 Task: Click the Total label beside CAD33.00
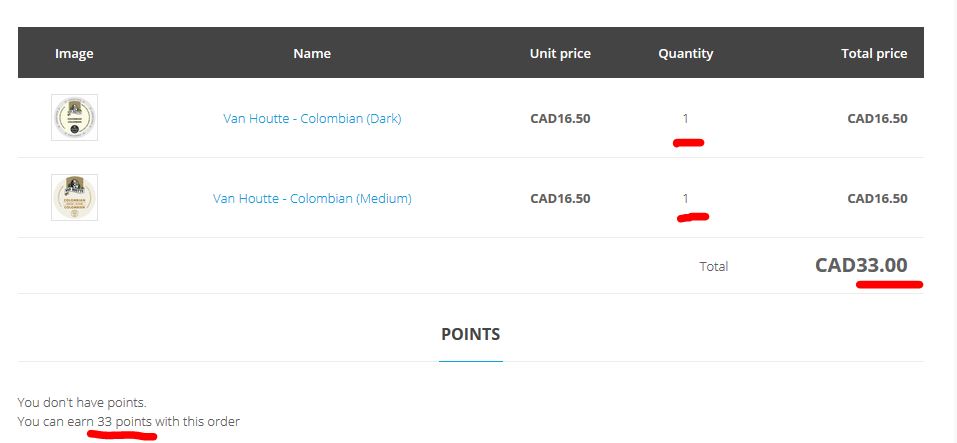[714, 266]
